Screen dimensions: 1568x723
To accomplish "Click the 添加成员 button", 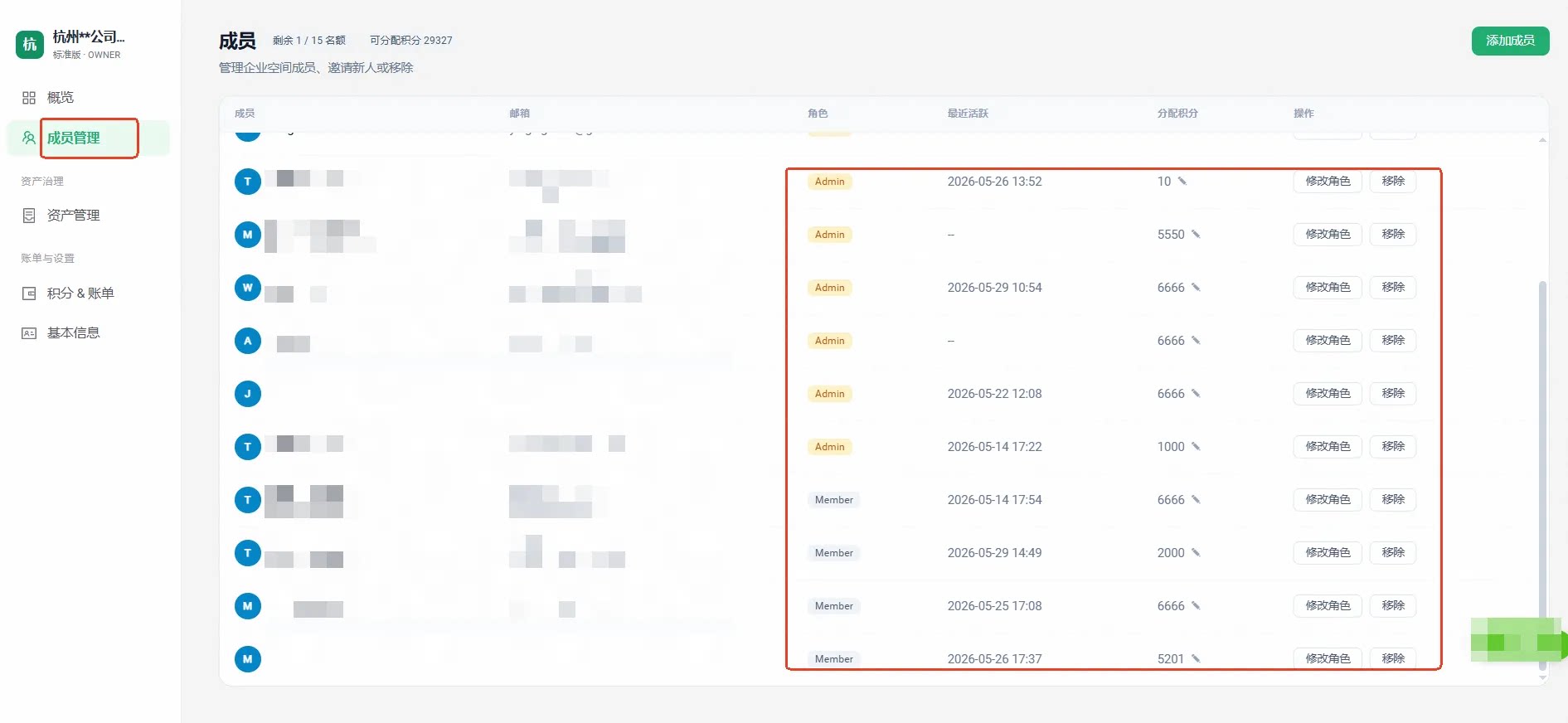I will (1510, 41).
